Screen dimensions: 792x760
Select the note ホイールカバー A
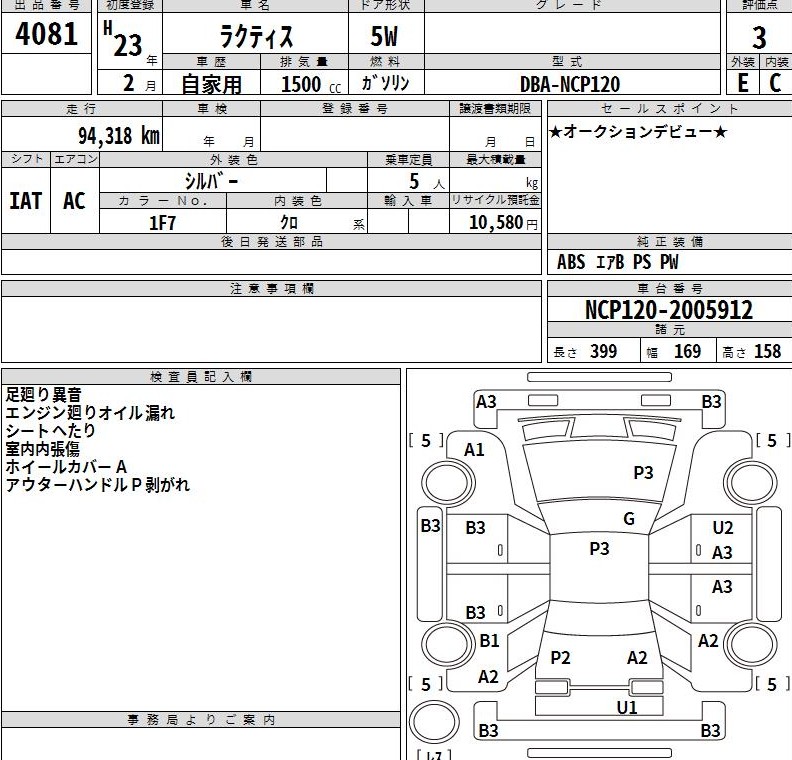click(x=66, y=467)
